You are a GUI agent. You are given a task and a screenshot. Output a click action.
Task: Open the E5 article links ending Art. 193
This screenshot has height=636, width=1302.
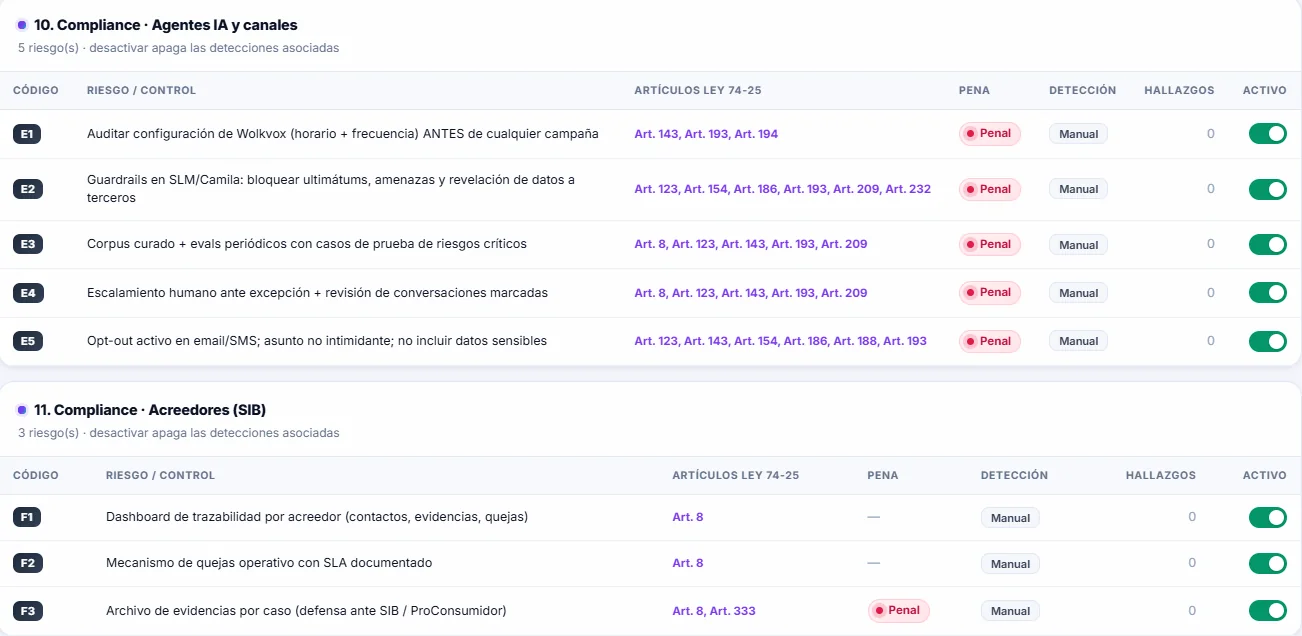[780, 341]
